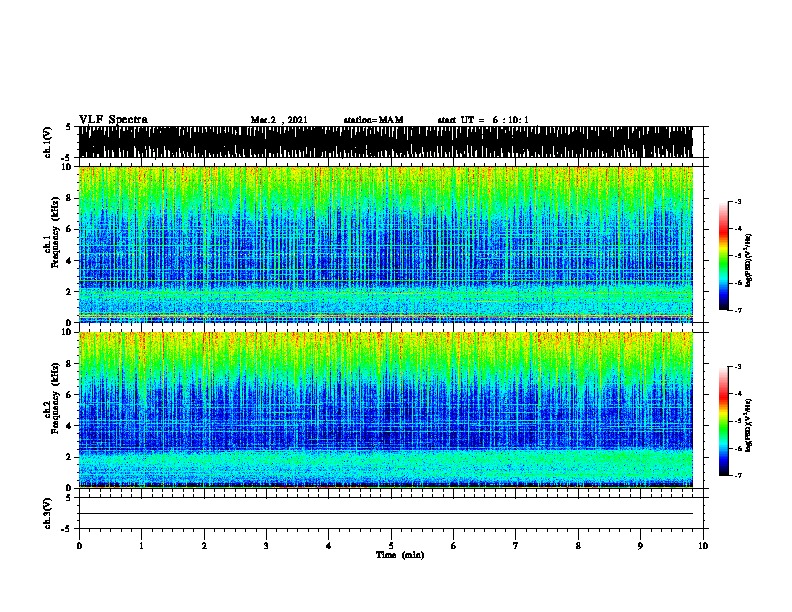This screenshot has height=612, width=792.
Task: Click the "ch.1(V)" axis label
Action: (47, 142)
